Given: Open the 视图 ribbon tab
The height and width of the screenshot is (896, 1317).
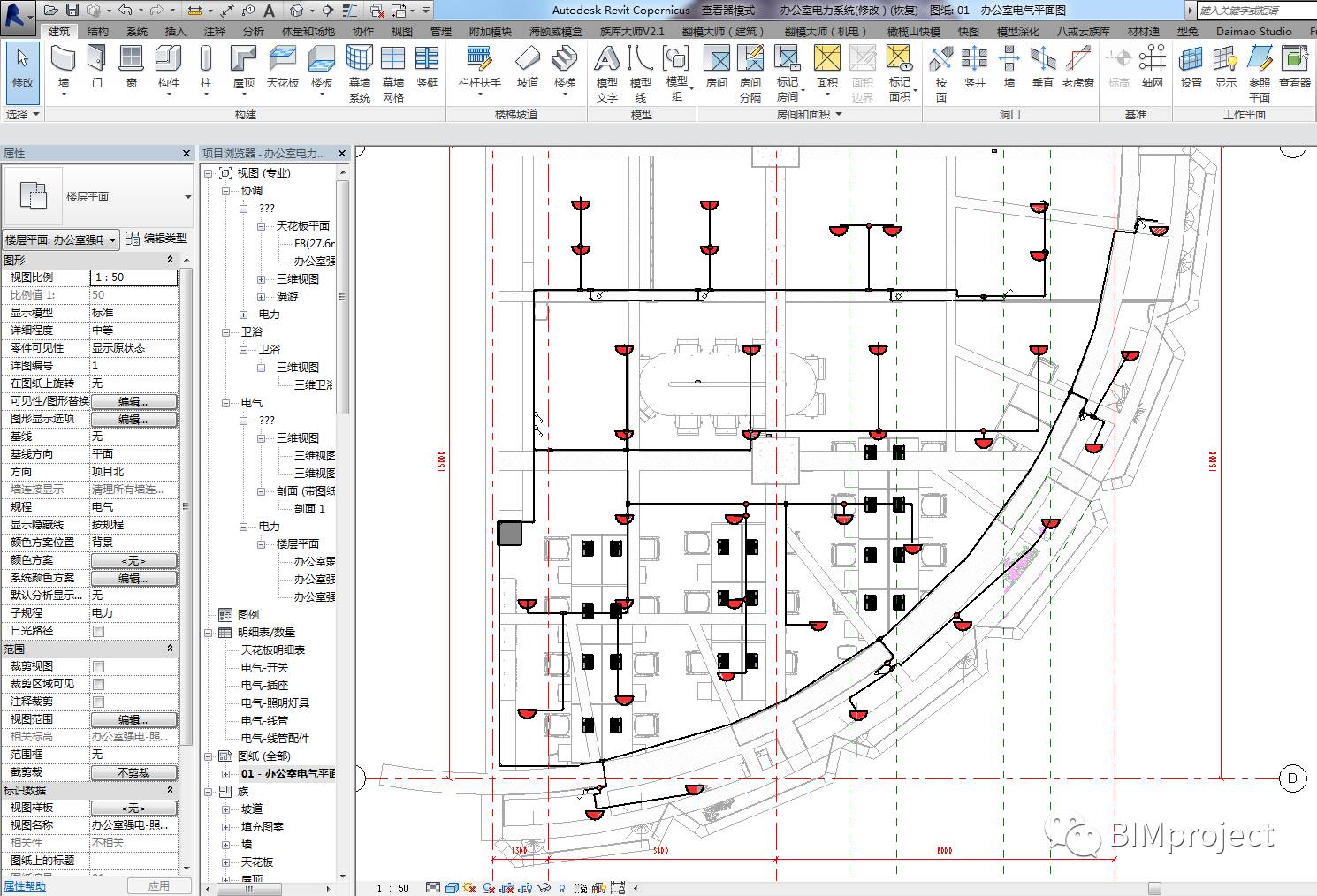Looking at the screenshot, I should pyautogui.click(x=402, y=31).
